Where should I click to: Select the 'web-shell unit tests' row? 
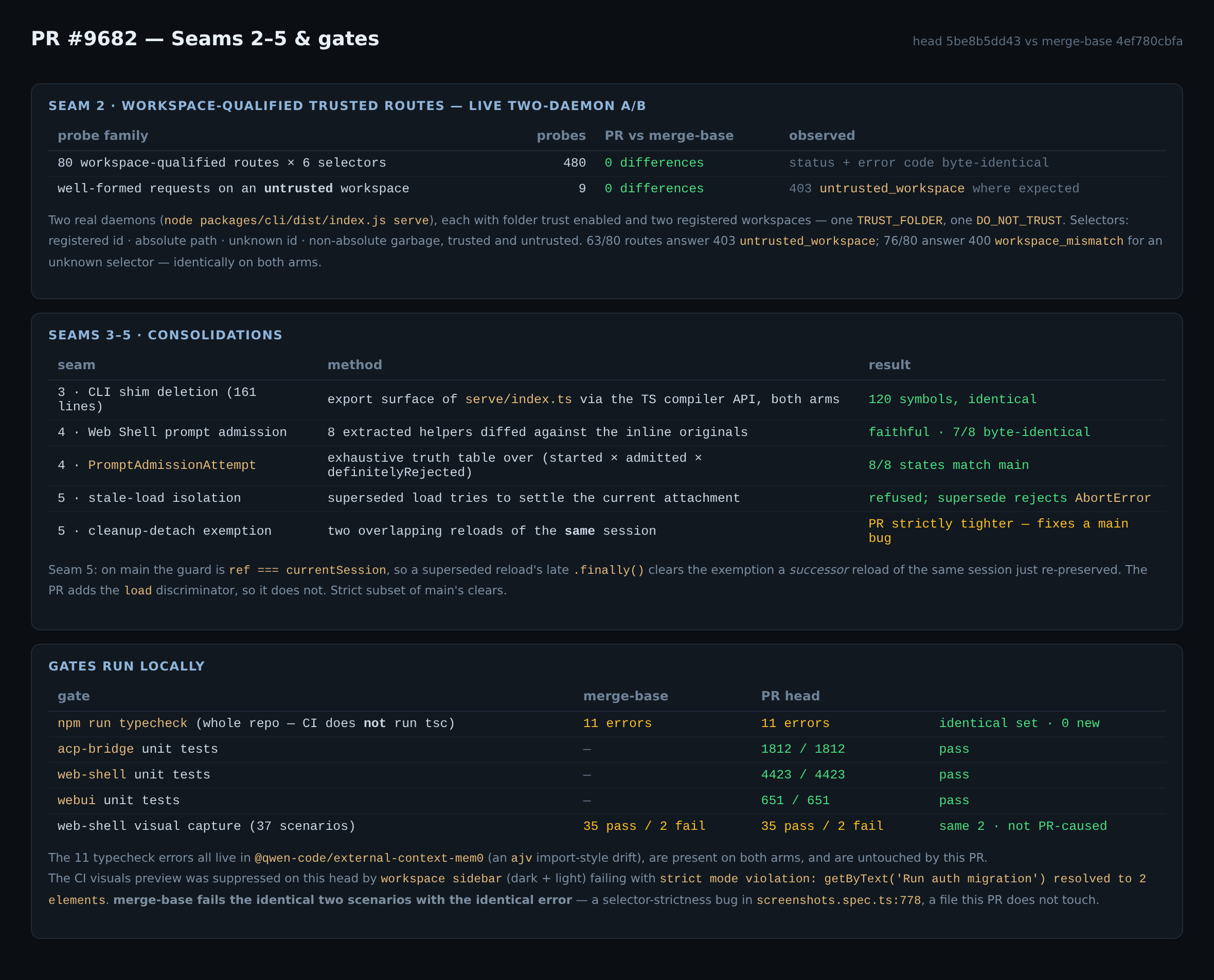pyautogui.click(x=606, y=775)
